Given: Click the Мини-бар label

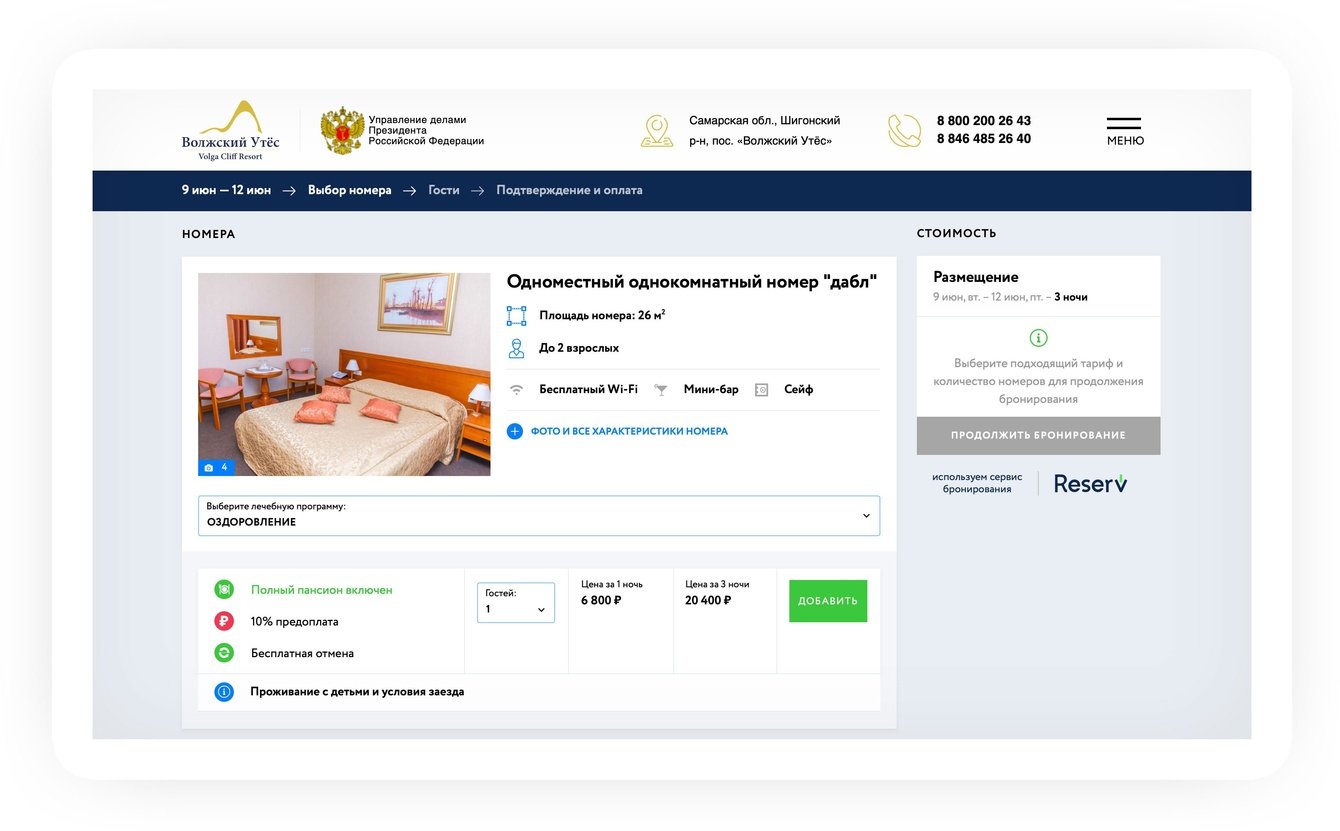Looking at the screenshot, I should 711,390.
